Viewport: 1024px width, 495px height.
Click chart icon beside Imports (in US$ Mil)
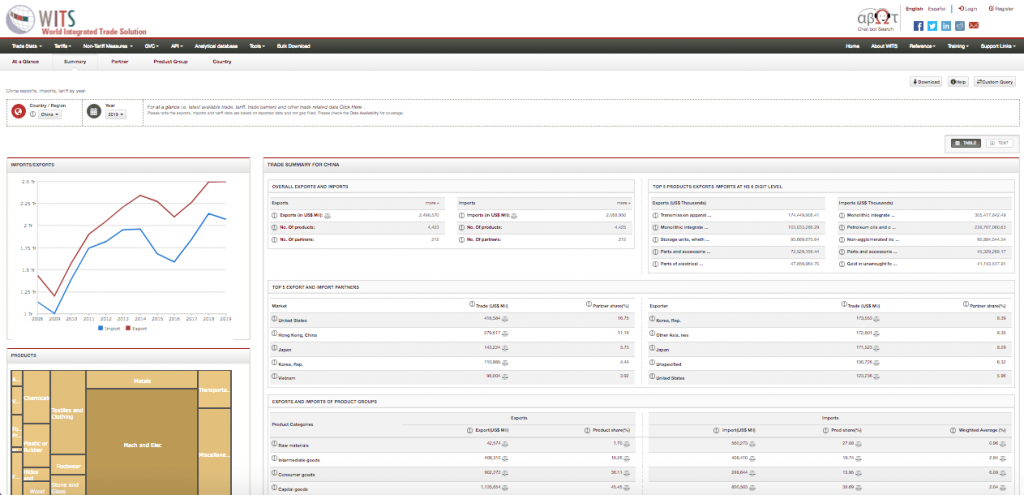(x=515, y=216)
